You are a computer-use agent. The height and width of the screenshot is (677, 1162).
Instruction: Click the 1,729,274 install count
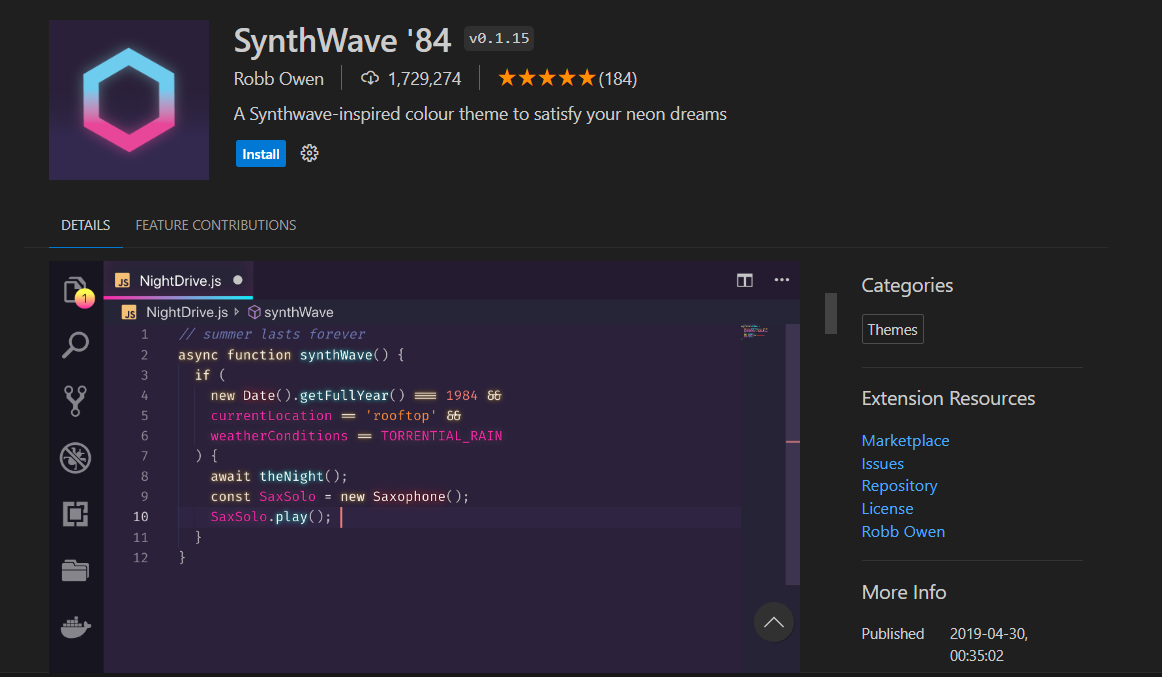click(424, 79)
